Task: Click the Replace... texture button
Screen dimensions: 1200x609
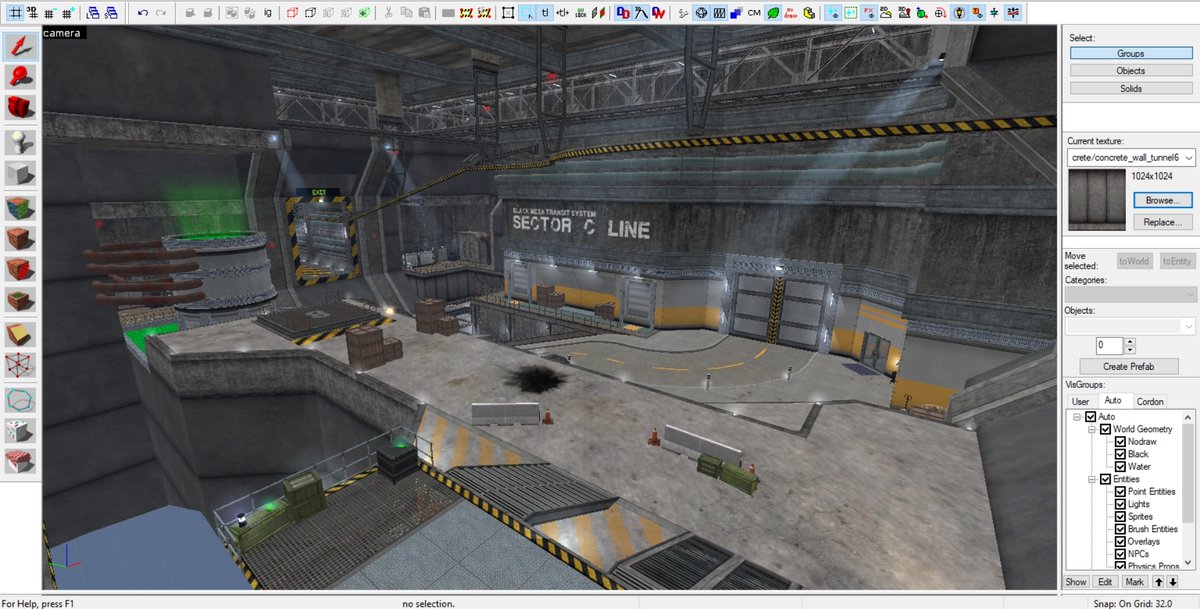Action: tap(1163, 222)
